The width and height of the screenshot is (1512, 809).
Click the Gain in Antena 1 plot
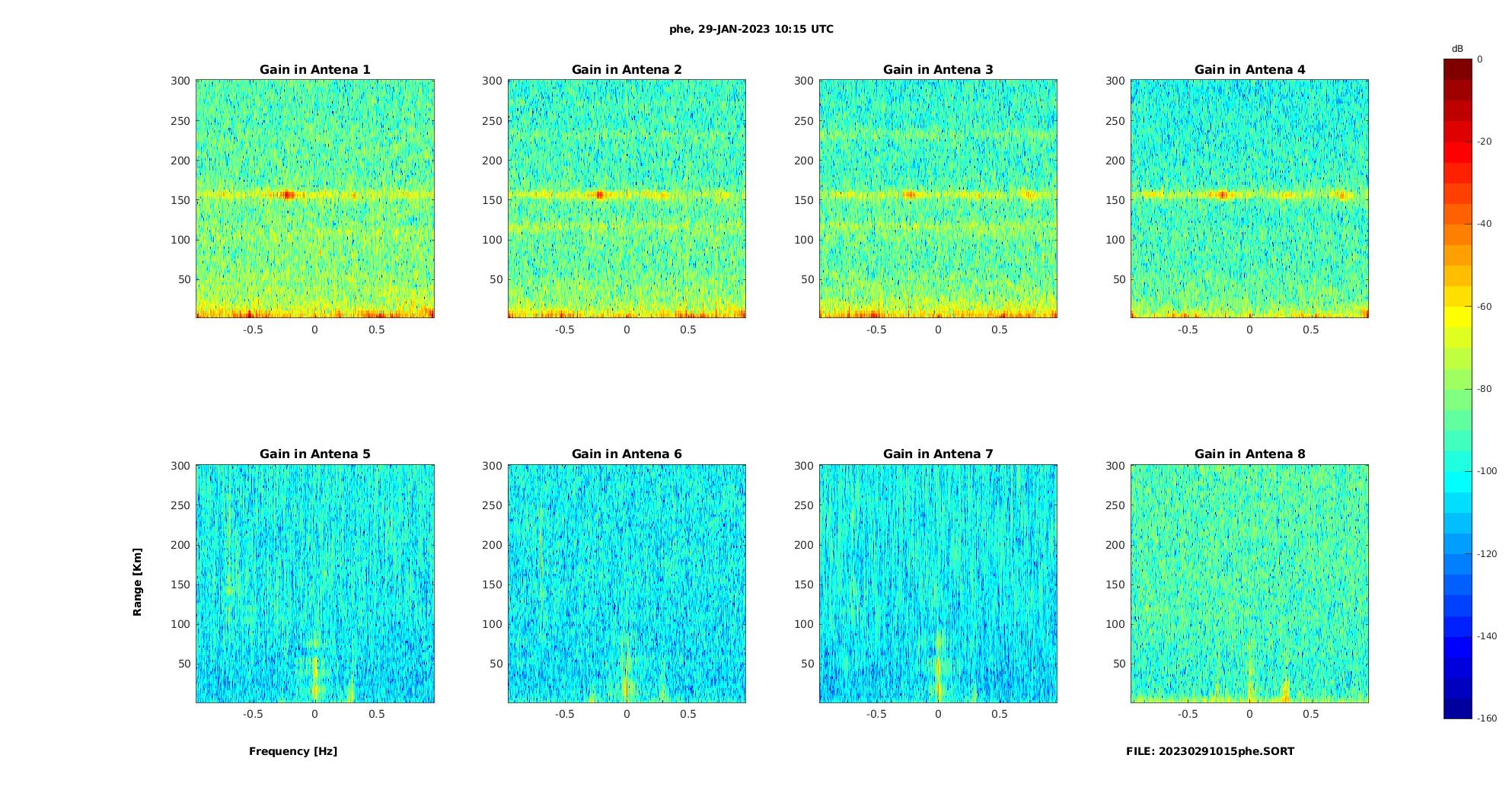315,199
